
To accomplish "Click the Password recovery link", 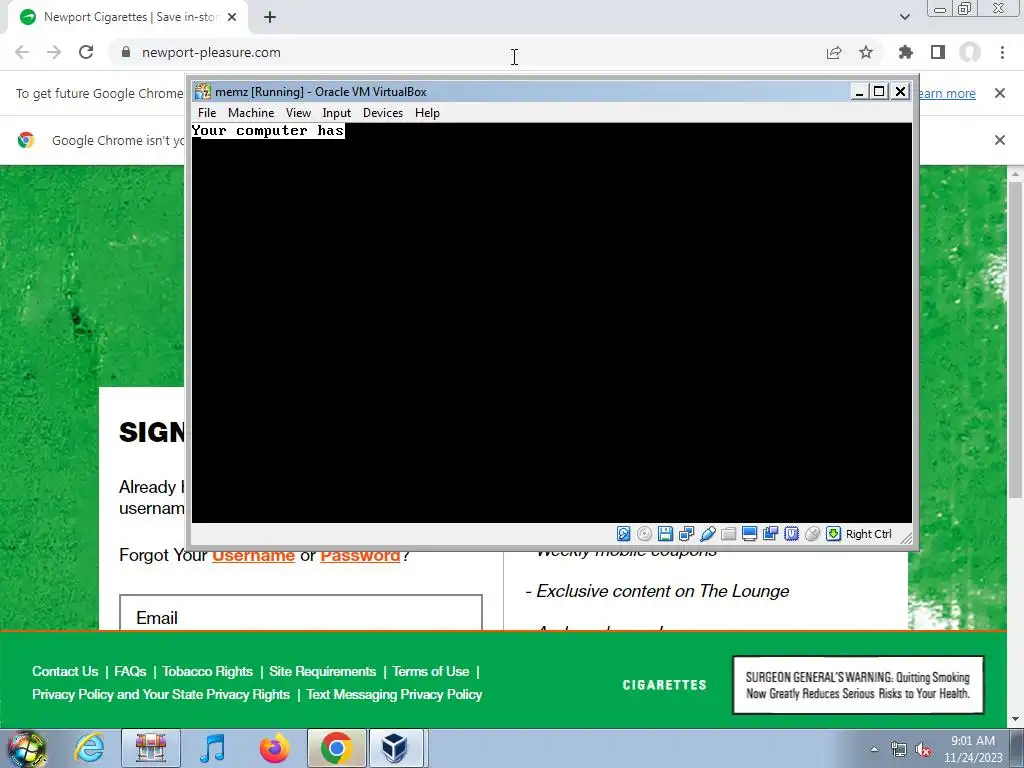I will (360, 555).
